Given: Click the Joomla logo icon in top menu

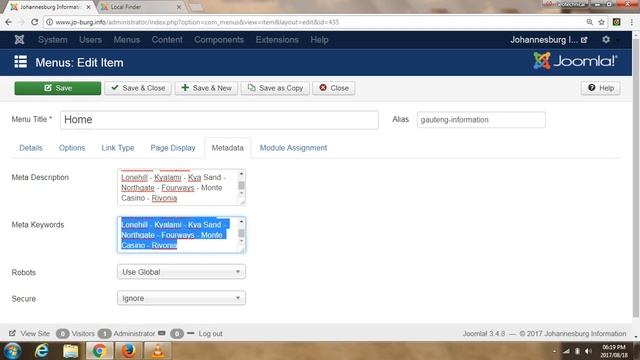Looking at the screenshot, I should [x=19, y=40].
